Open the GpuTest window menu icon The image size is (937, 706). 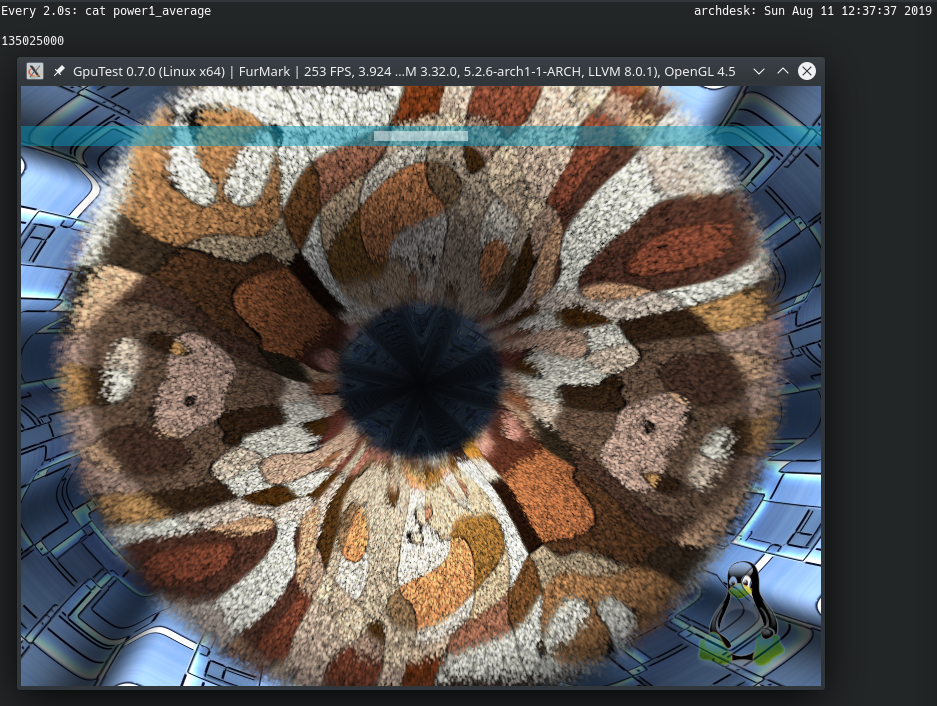coord(35,71)
